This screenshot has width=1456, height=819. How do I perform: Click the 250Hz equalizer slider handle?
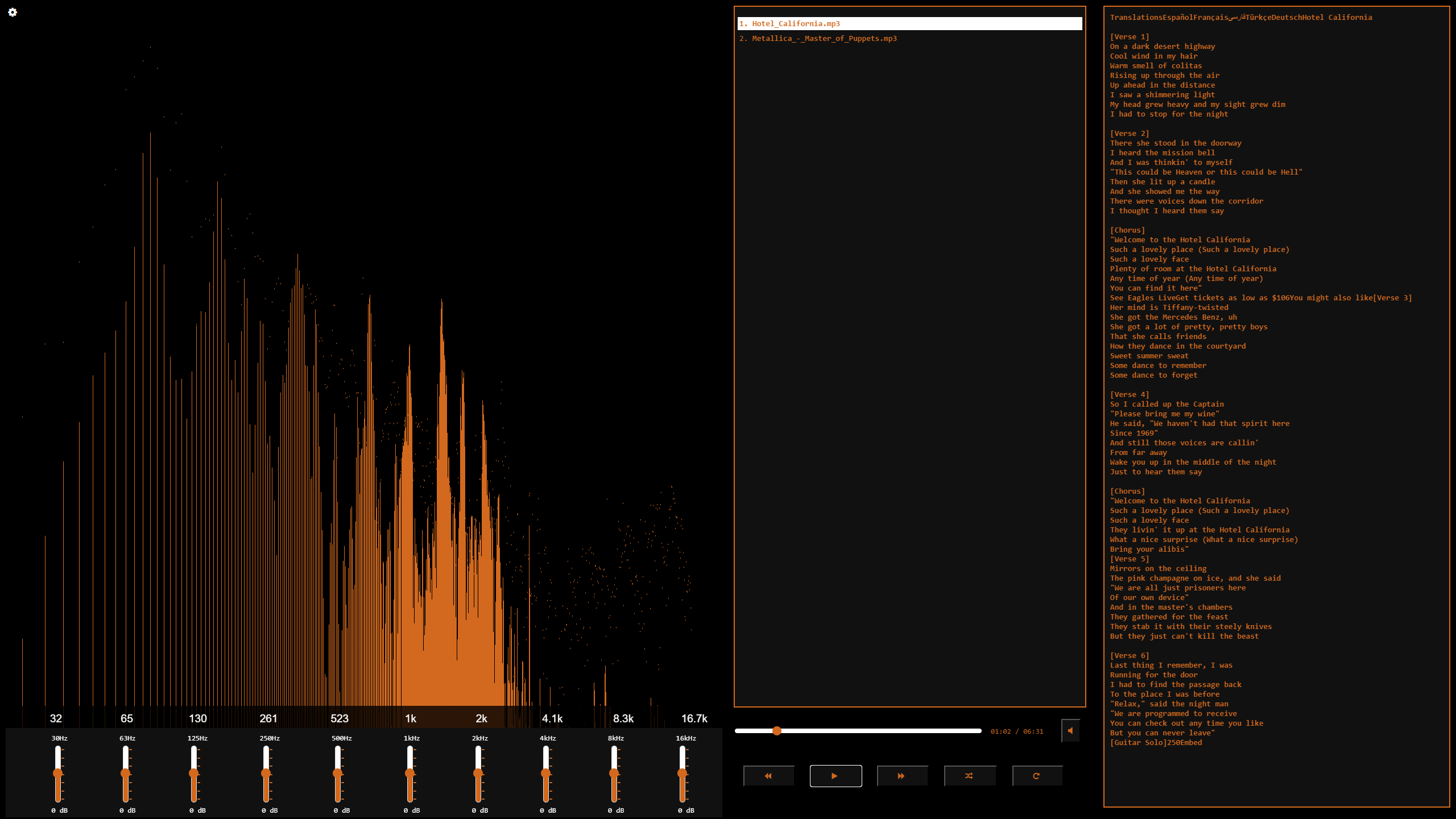266,773
